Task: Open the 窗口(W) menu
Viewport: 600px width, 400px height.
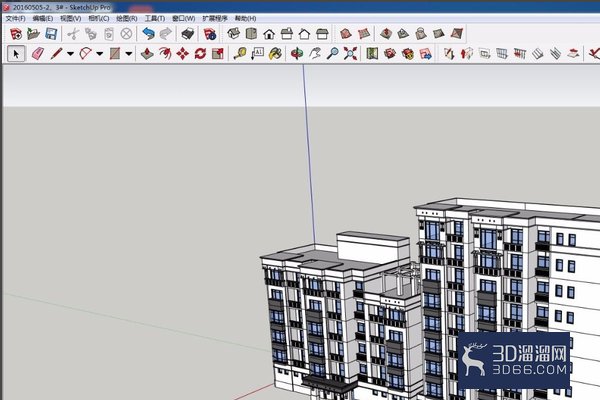Action: tap(183, 18)
